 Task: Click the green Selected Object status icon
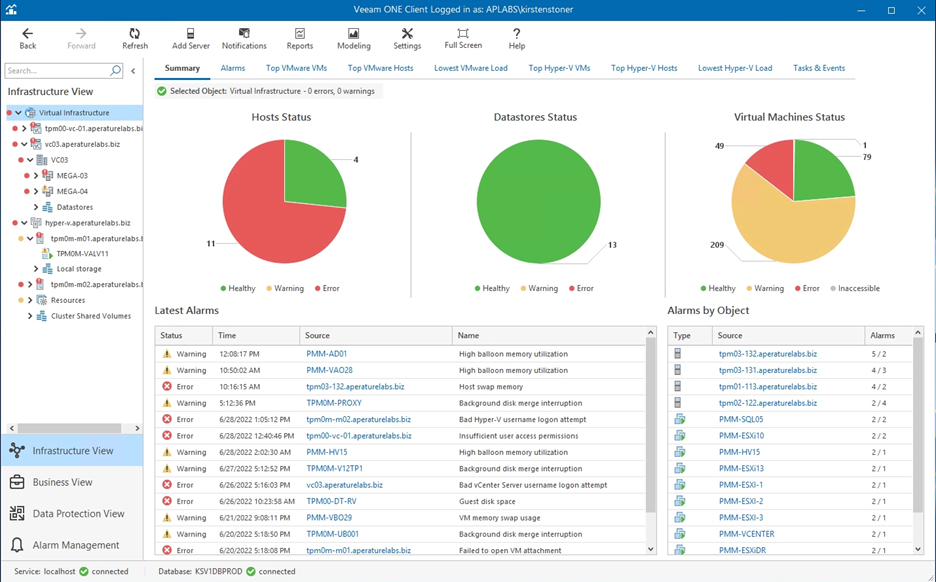pos(162,91)
